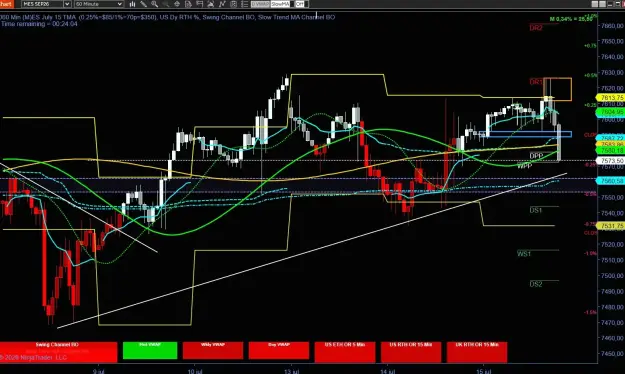
Task: Open the bar type chart style icon
Action: click(x=132, y=4)
